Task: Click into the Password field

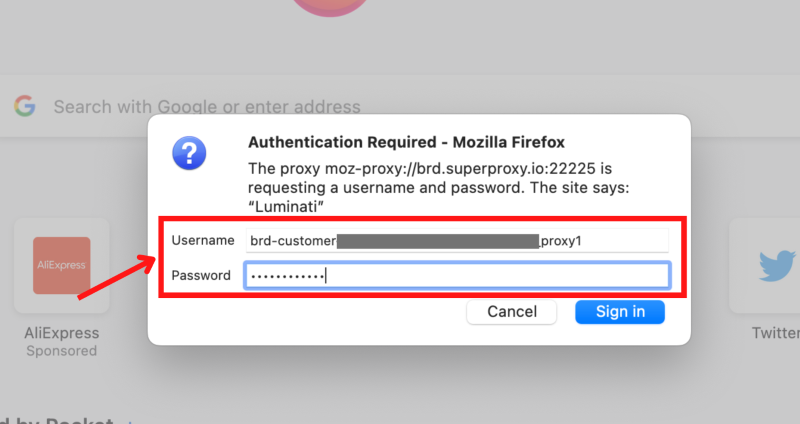Action: (x=456, y=275)
